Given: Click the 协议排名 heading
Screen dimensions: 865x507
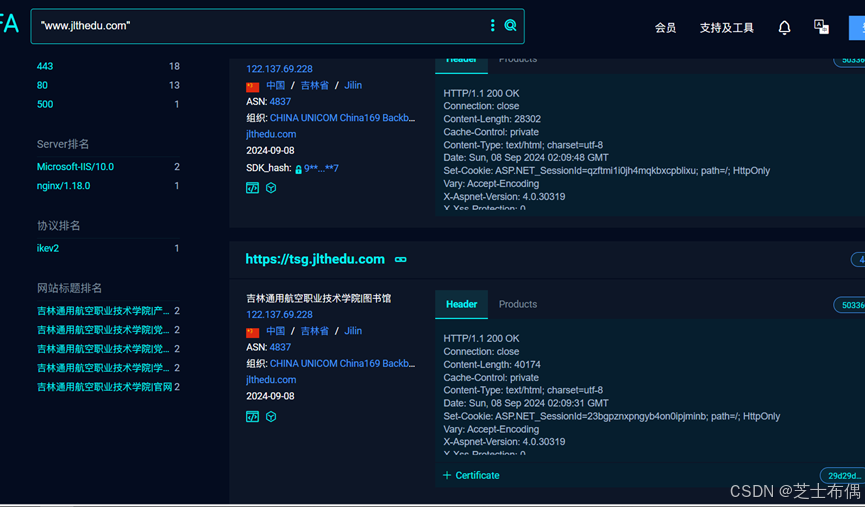Looking at the screenshot, I should (x=58, y=226).
